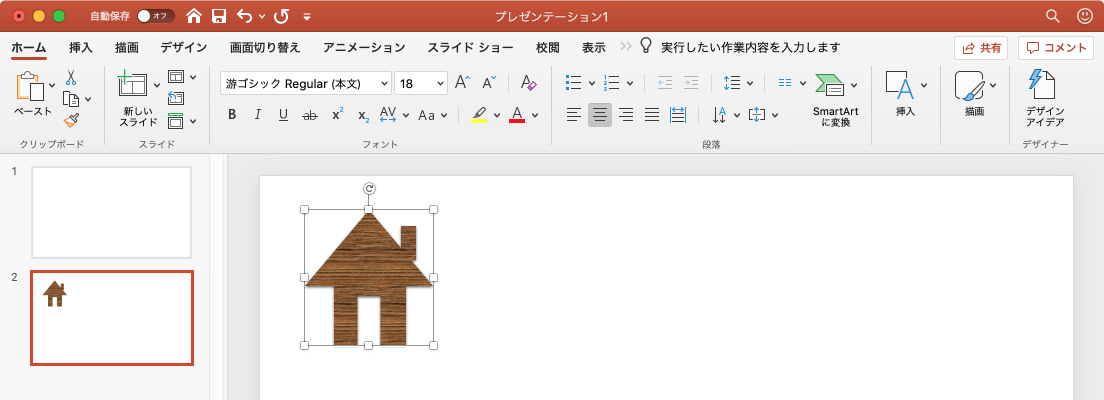1104x400 pixels.
Task: Click the コメント button
Action: [x=1056, y=47]
